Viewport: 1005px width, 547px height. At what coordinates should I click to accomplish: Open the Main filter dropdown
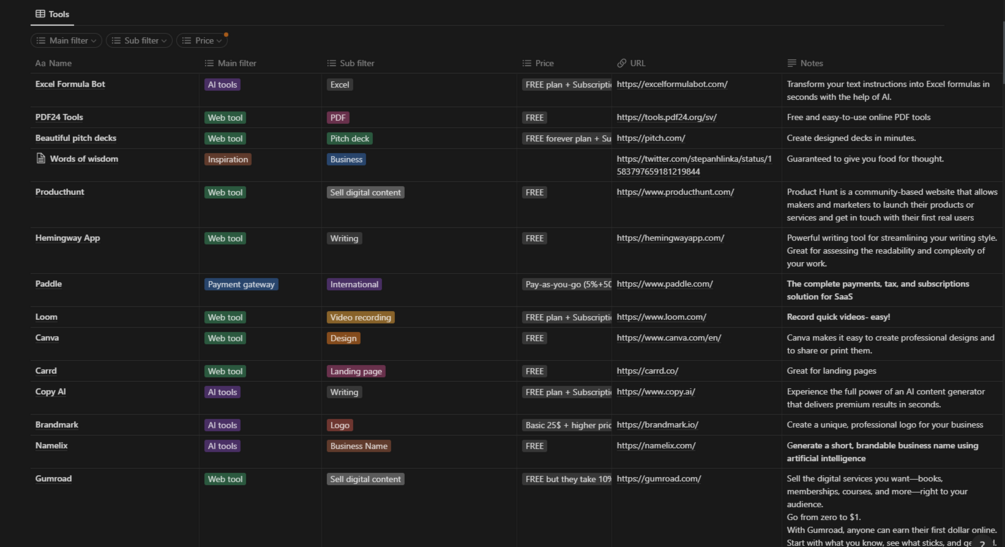pos(66,40)
